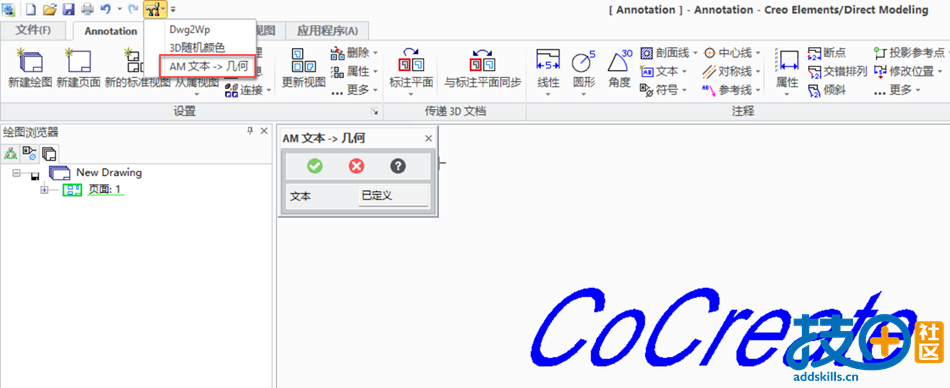The height and width of the screenshot is (388, 950).
Task: Choose 3D随机颜色 from the dropdown menu
Action: [x=197, y=47]
